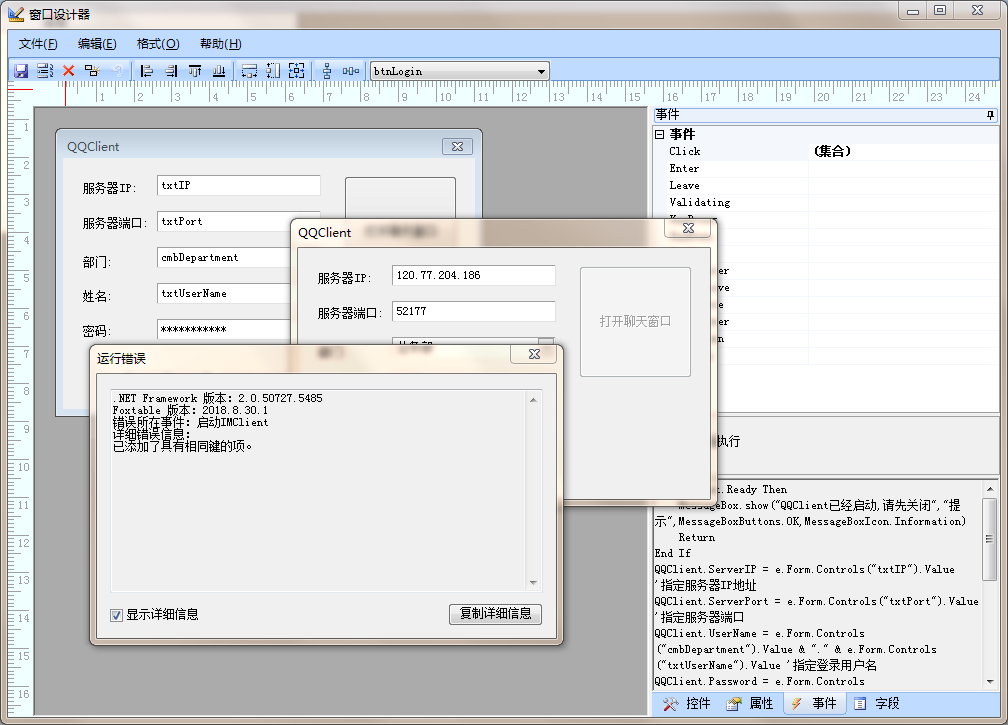
Task: Click the error line 错误所在事件: 启动IMClient
Action: [190, 422]
